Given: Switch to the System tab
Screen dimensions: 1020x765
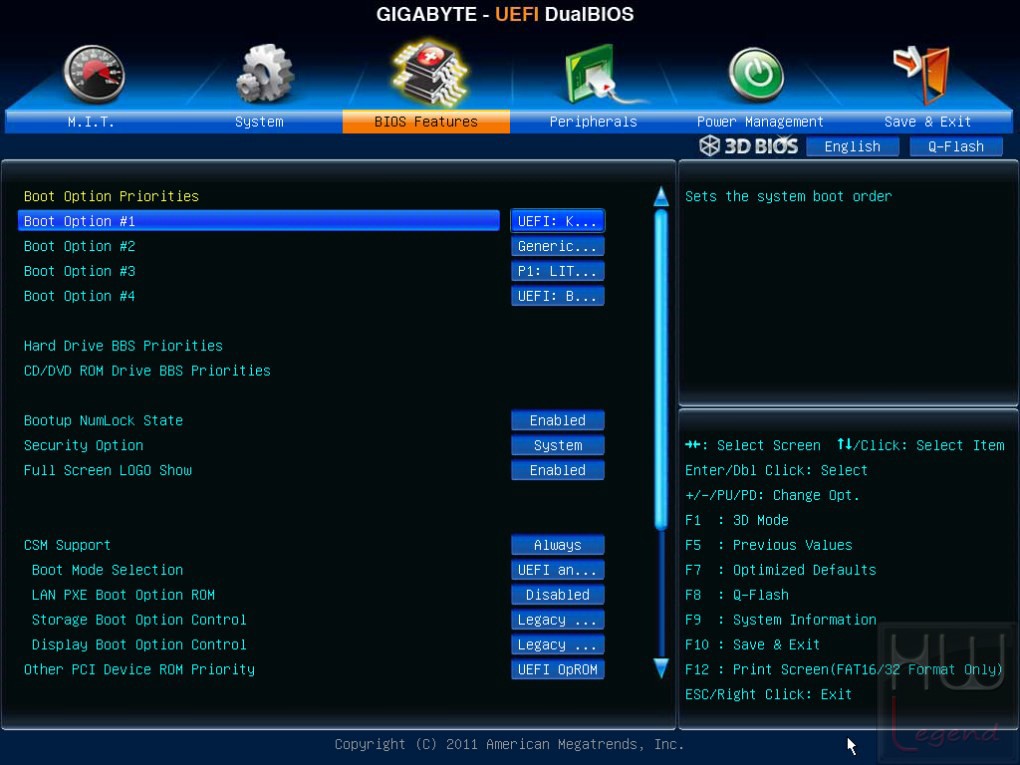Looking at the screenshot, I should click(x=259, y=122).
